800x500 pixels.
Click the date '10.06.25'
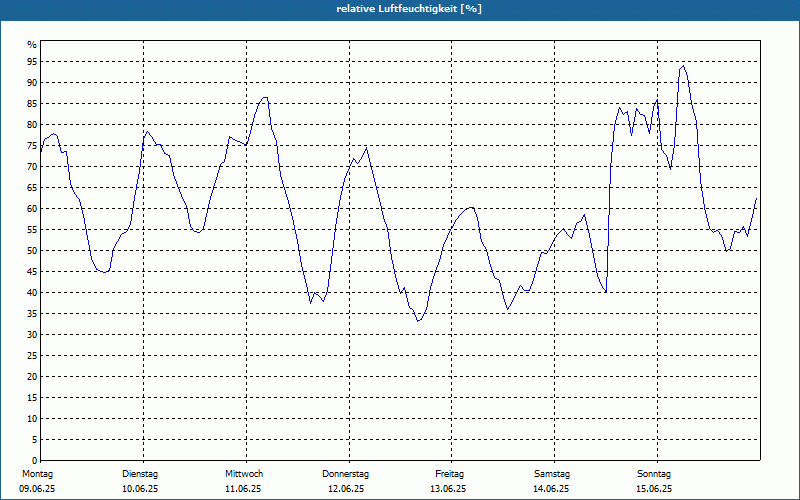click(x=140, y=489)
